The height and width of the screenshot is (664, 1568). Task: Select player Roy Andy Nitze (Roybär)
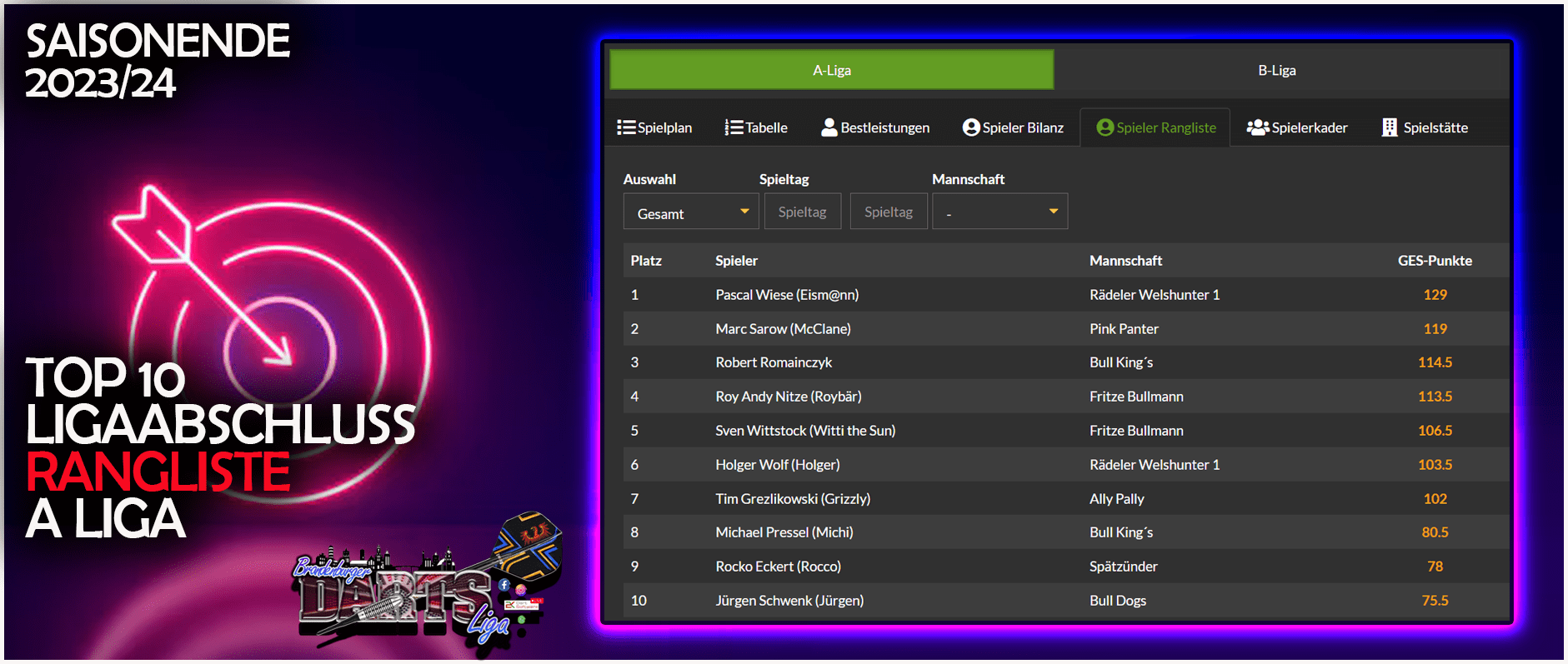pos(789,397)
